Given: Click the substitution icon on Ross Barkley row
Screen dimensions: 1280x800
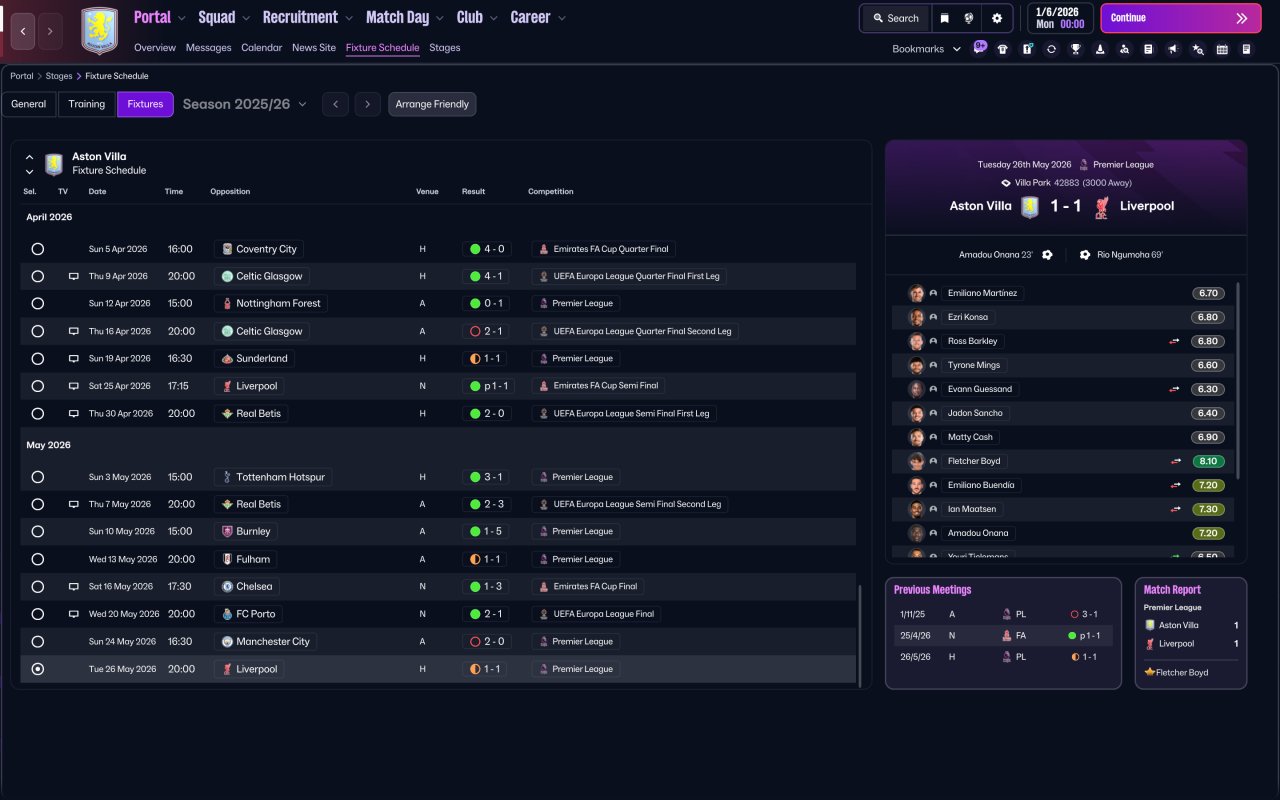Looking at the screenshot, I should tap(1175, 342).
